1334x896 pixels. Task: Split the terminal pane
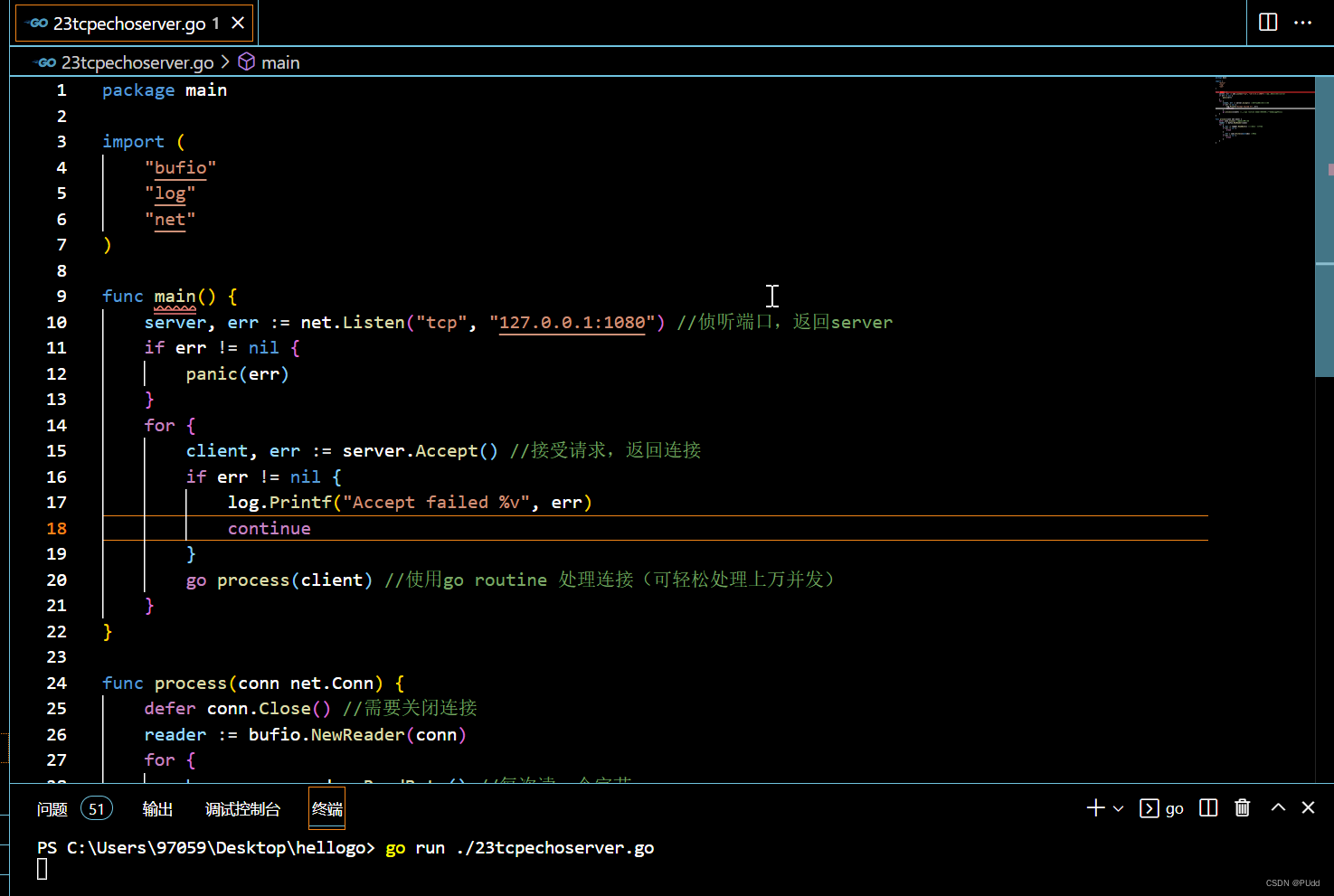click(1208, 808)
